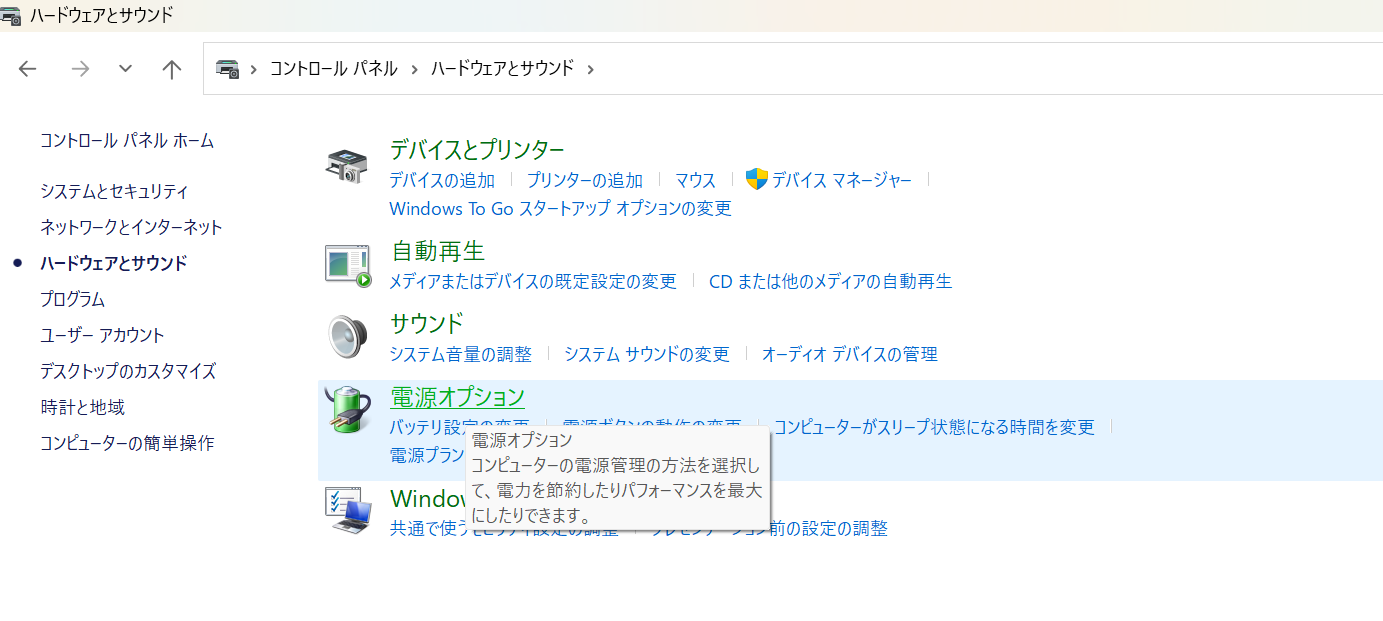
Task: Open システム音量の調整 link
Action: pos(460,354)
